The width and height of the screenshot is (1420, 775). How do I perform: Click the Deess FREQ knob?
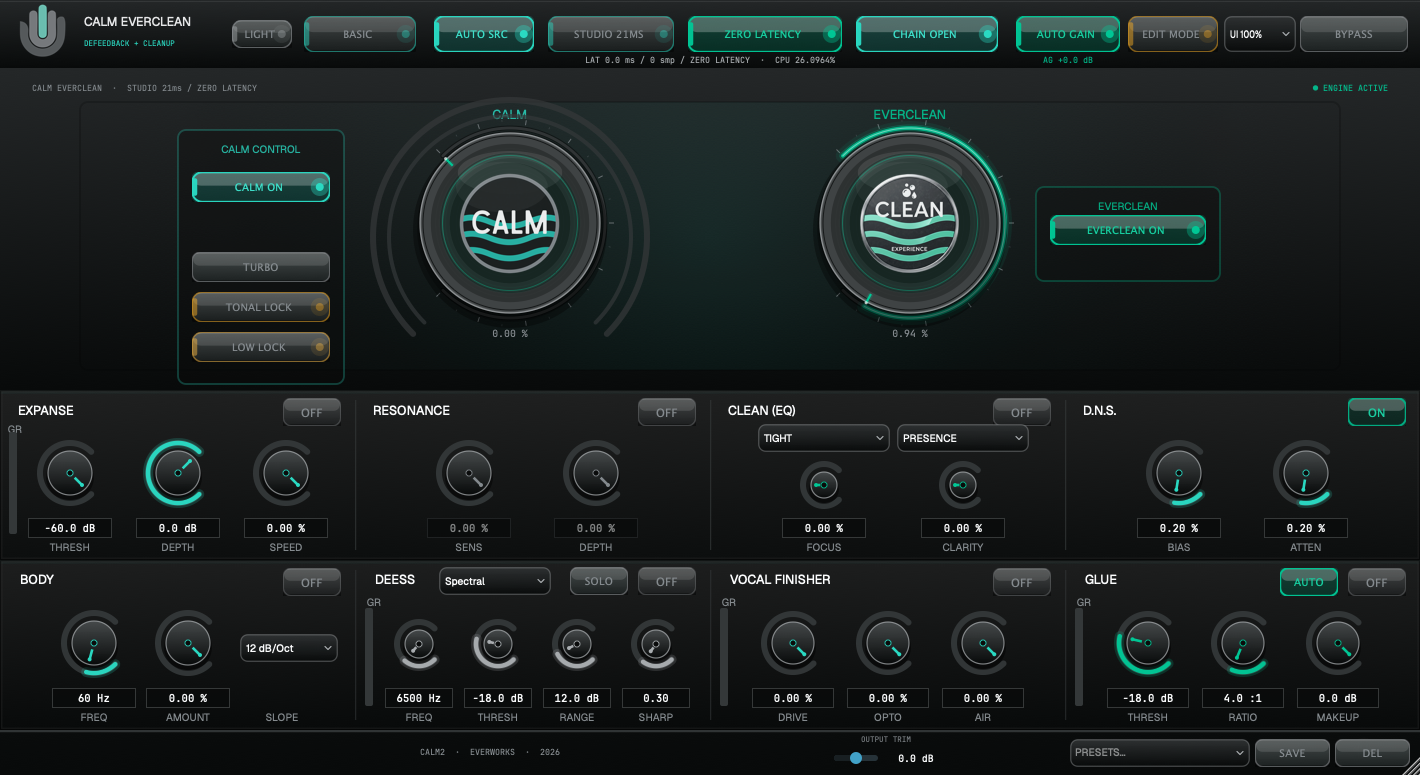[x=417, y=645]
